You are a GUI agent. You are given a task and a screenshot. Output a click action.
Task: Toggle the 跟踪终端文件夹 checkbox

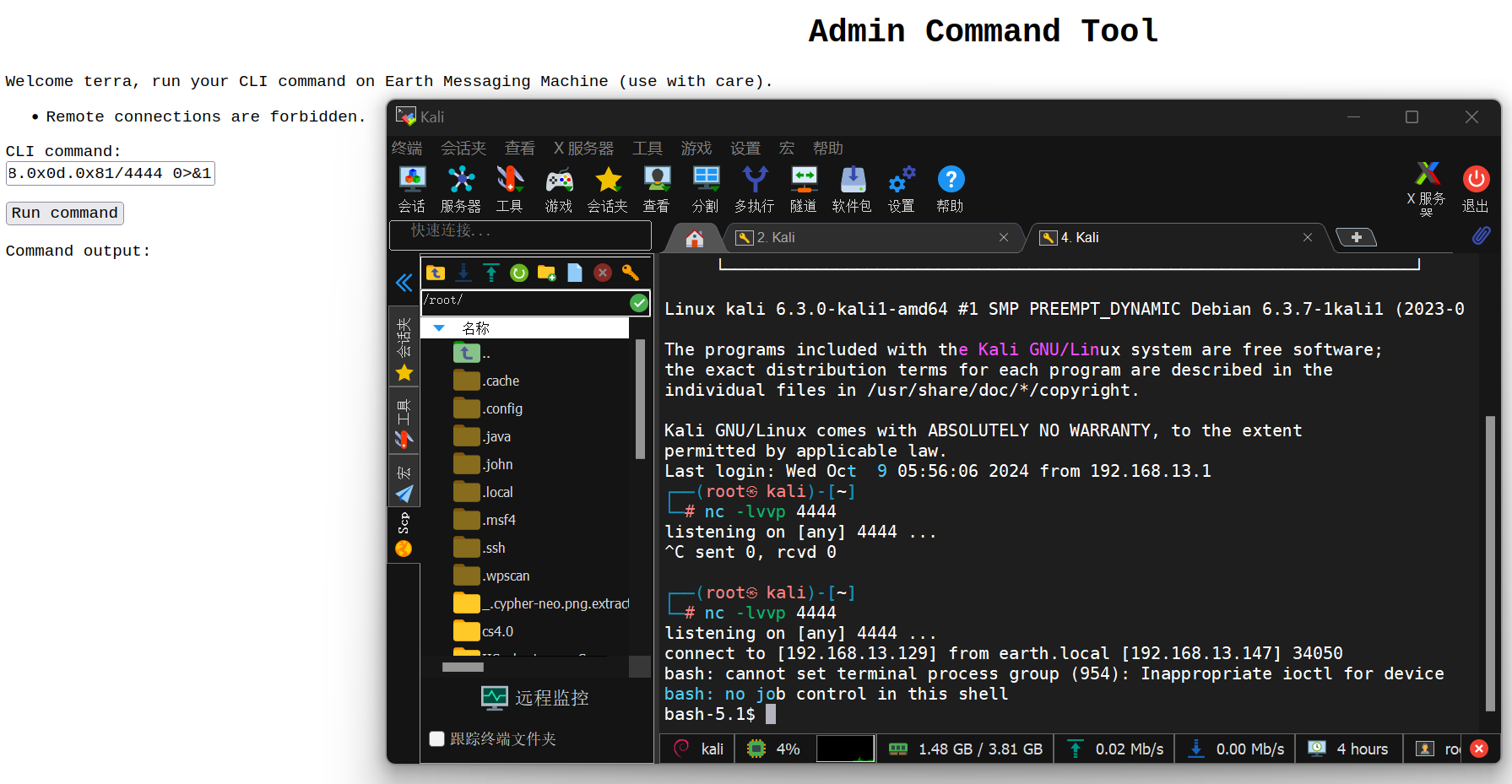[436, 739]
